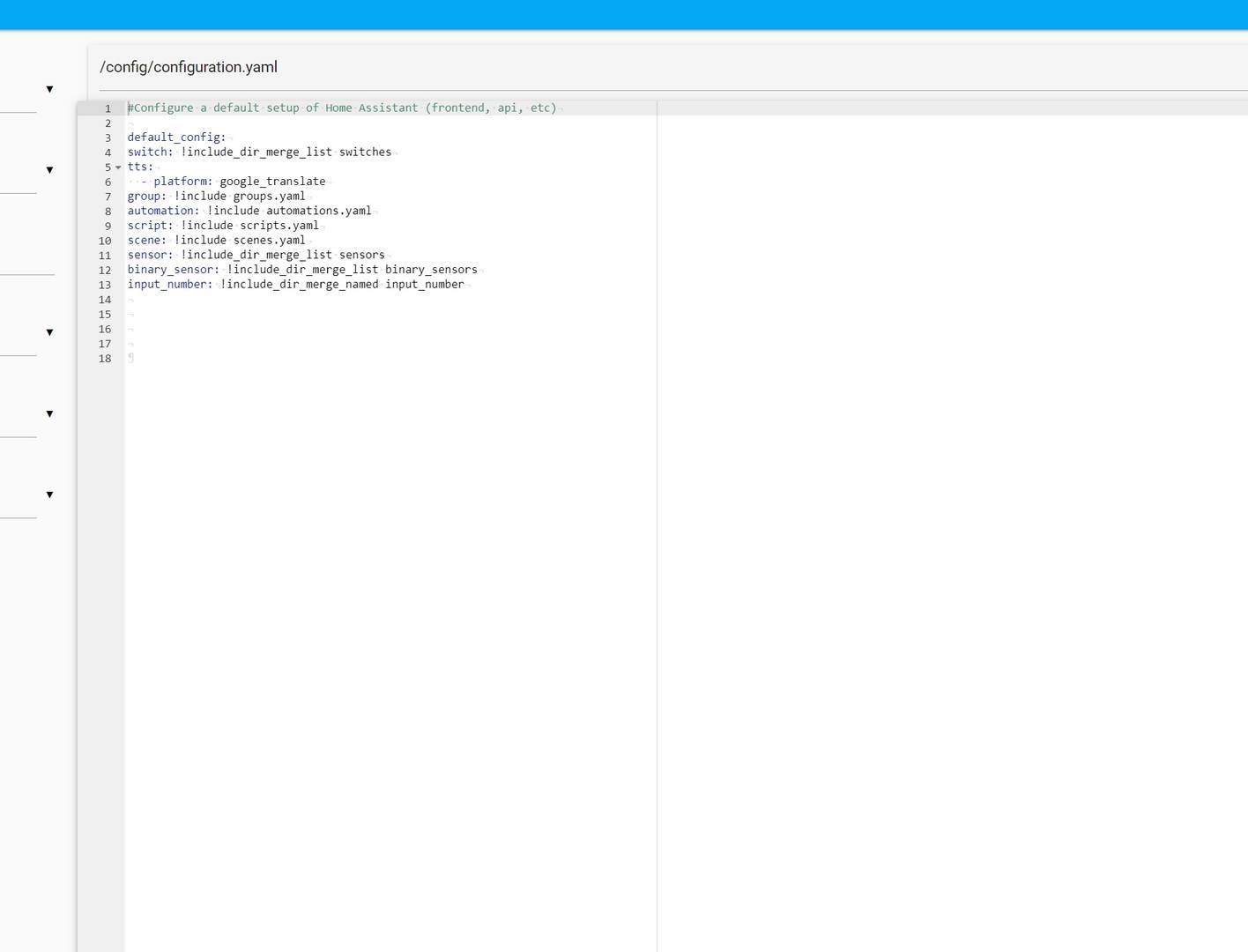Image resolution: width=1248 pixels, height=952 pixels.
Task: Open the bottommost sidebar dropdown arrow
Action: [x=49, y=495]
